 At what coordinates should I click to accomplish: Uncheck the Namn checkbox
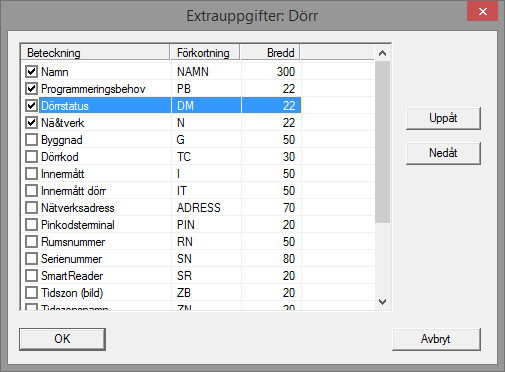31,72
